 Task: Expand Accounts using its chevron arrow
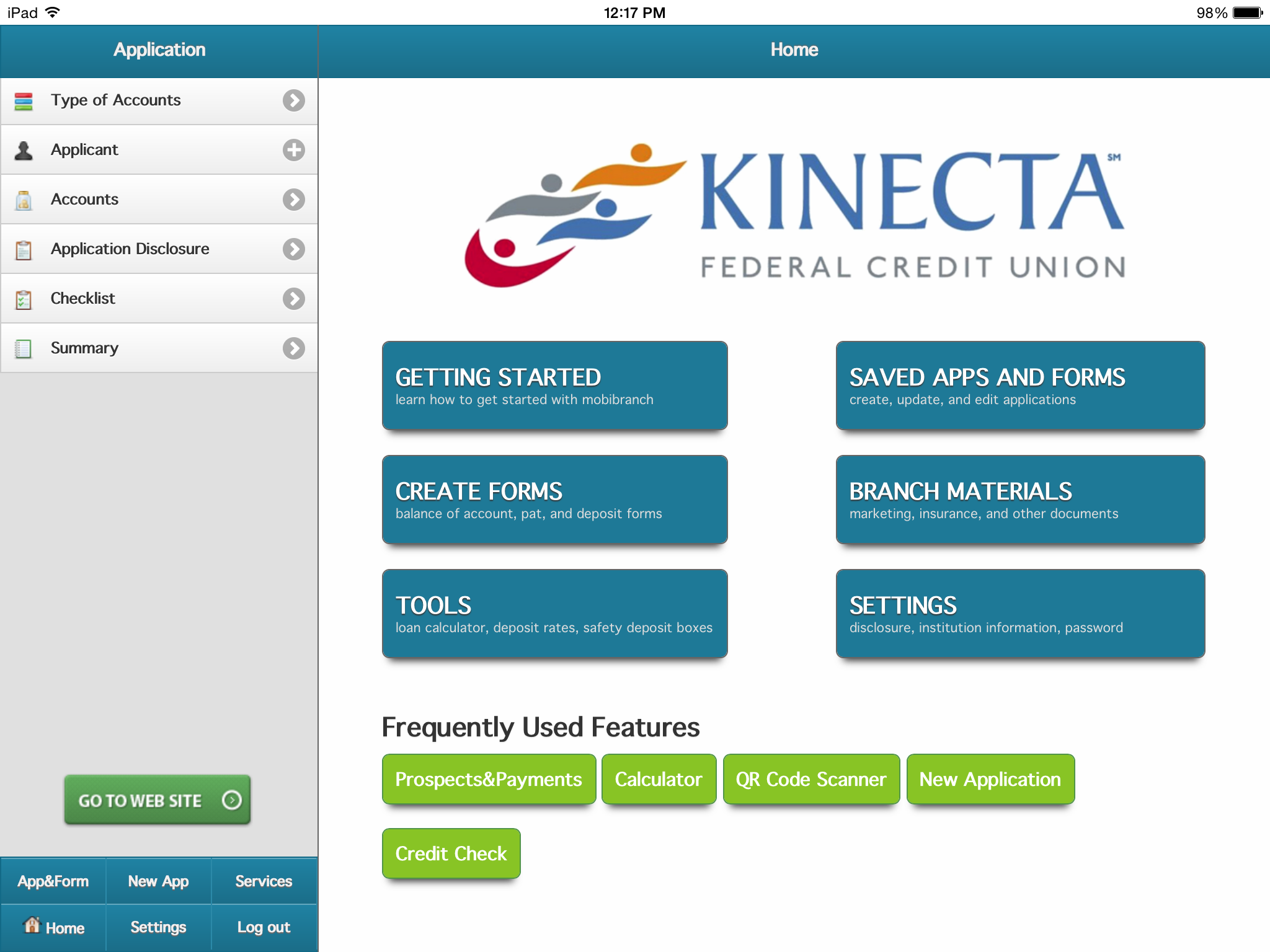coord(294,200)
